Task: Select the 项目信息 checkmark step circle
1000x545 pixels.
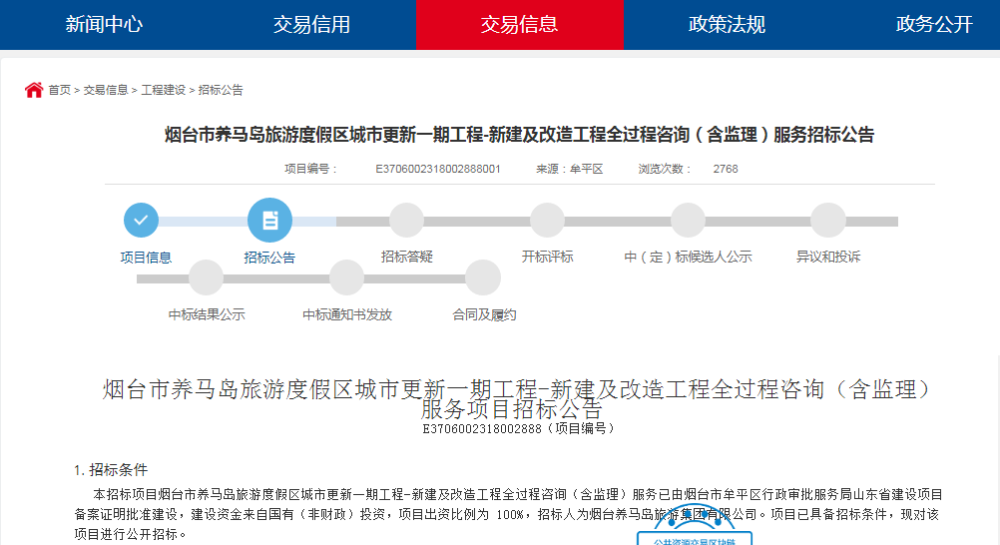Action: tap(141, 220)
